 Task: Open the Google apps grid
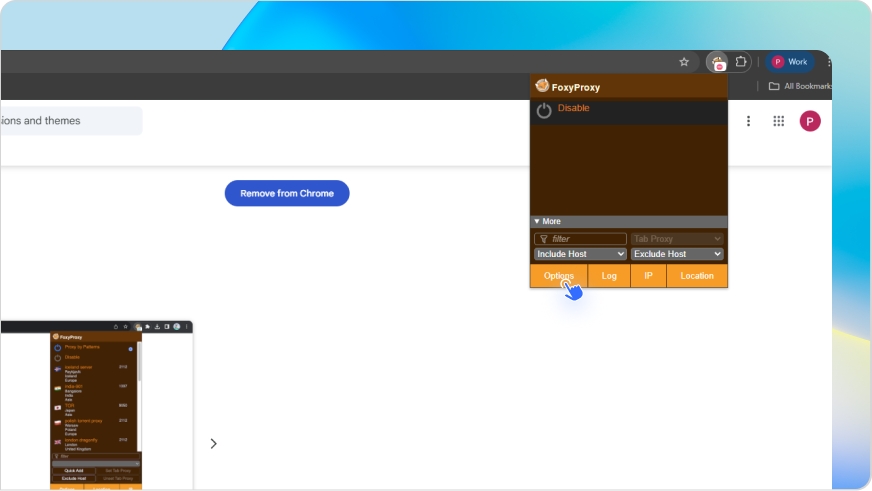pyautogui.click(x=778, y=121)
